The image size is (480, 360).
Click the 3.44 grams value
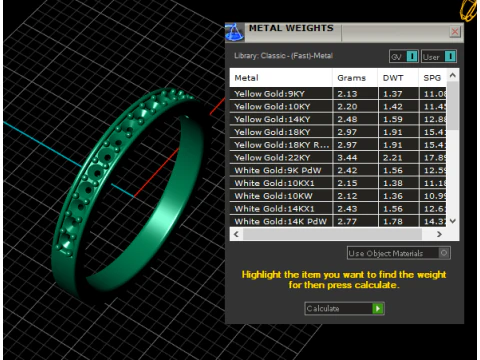[x=347, y=158]
